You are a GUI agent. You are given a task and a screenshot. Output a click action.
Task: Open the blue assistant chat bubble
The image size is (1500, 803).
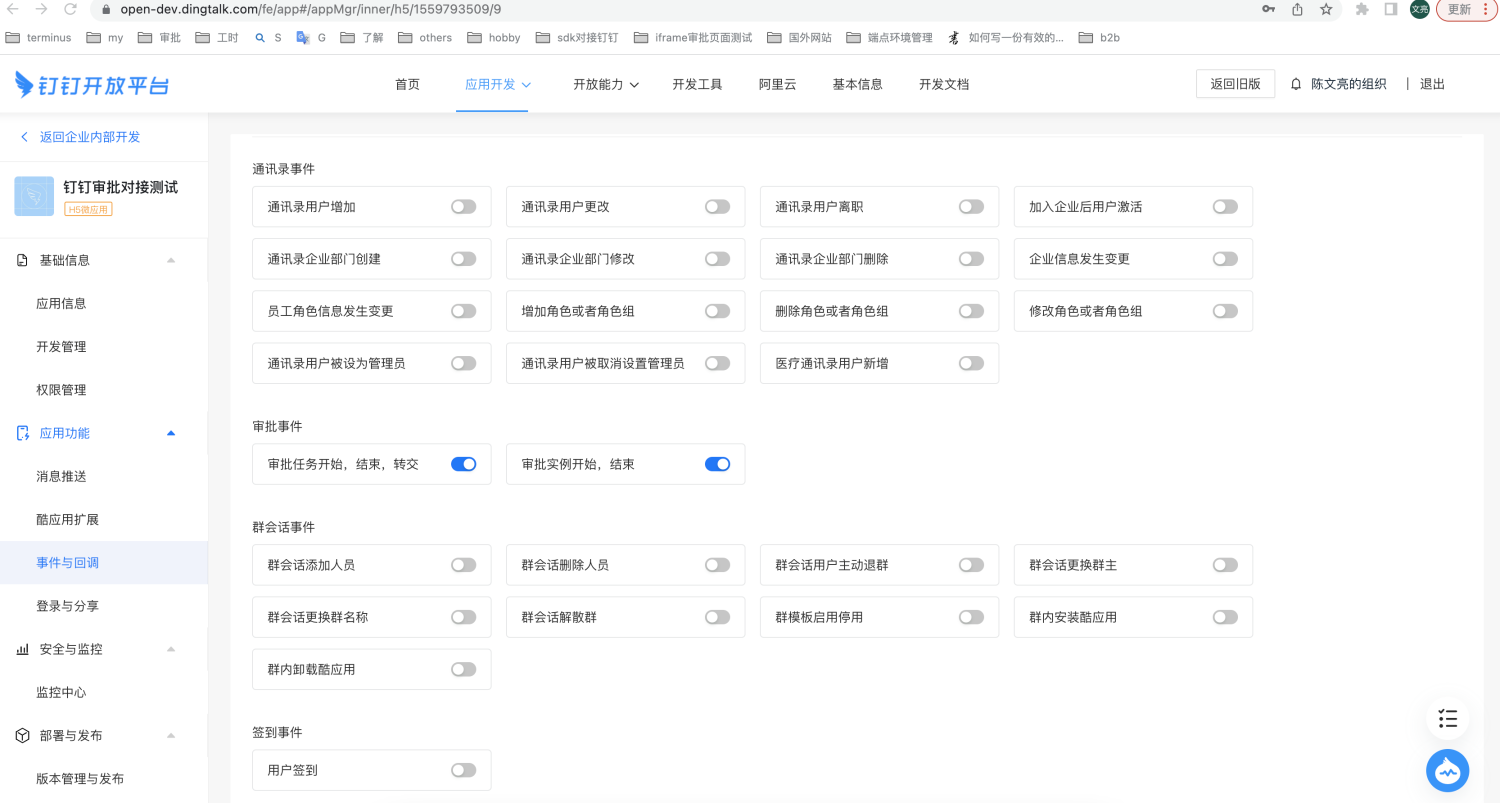1447,771
